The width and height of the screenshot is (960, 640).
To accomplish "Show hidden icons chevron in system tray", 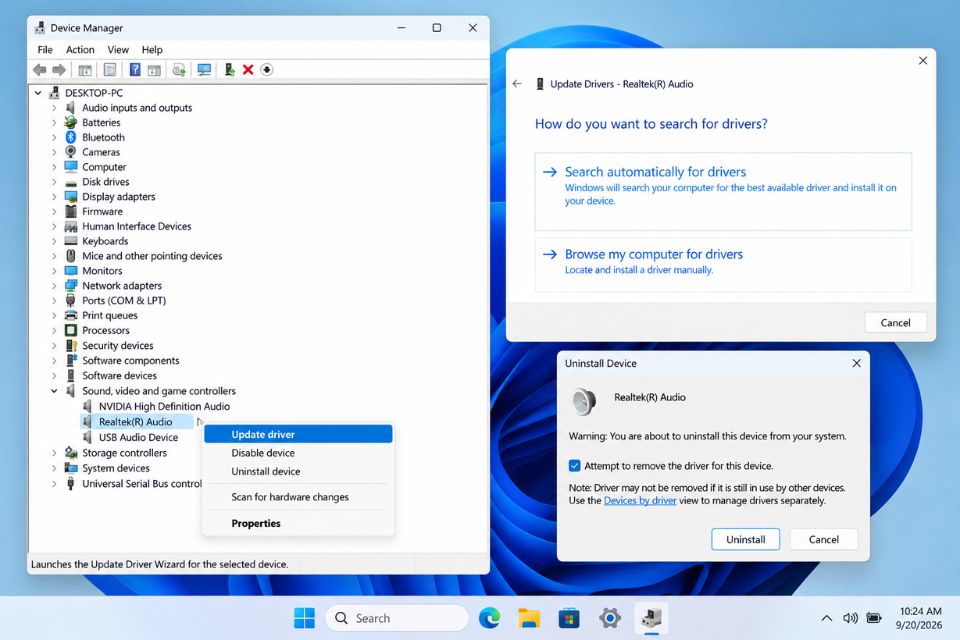I will pos(827,618).
